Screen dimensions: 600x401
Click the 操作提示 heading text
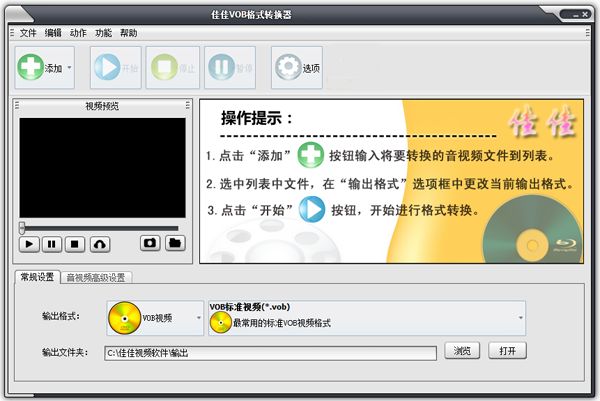coord(256,118)
